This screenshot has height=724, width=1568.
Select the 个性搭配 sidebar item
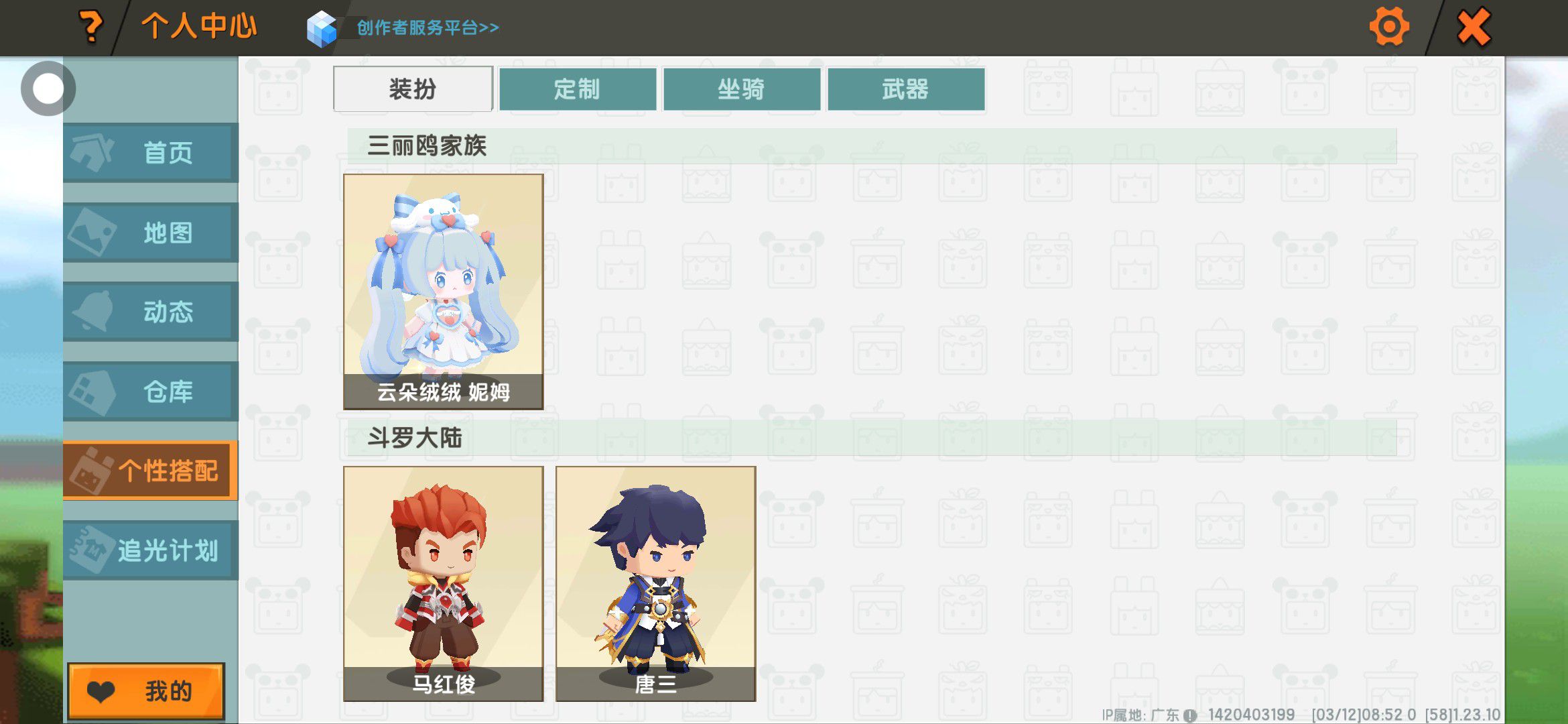151,471
